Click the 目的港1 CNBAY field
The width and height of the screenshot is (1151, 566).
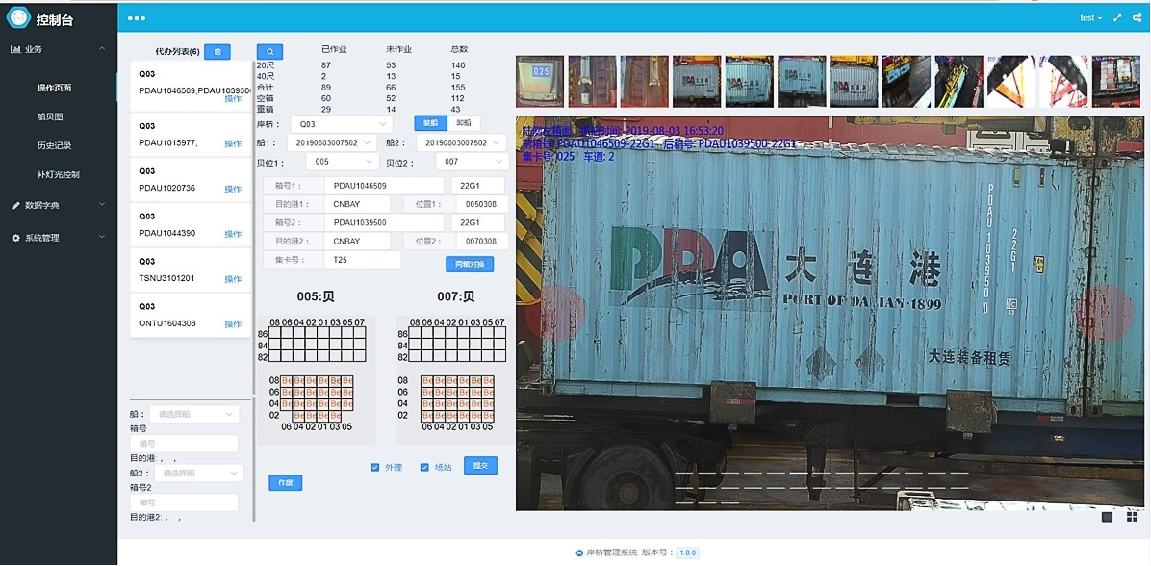click(357, 204)
